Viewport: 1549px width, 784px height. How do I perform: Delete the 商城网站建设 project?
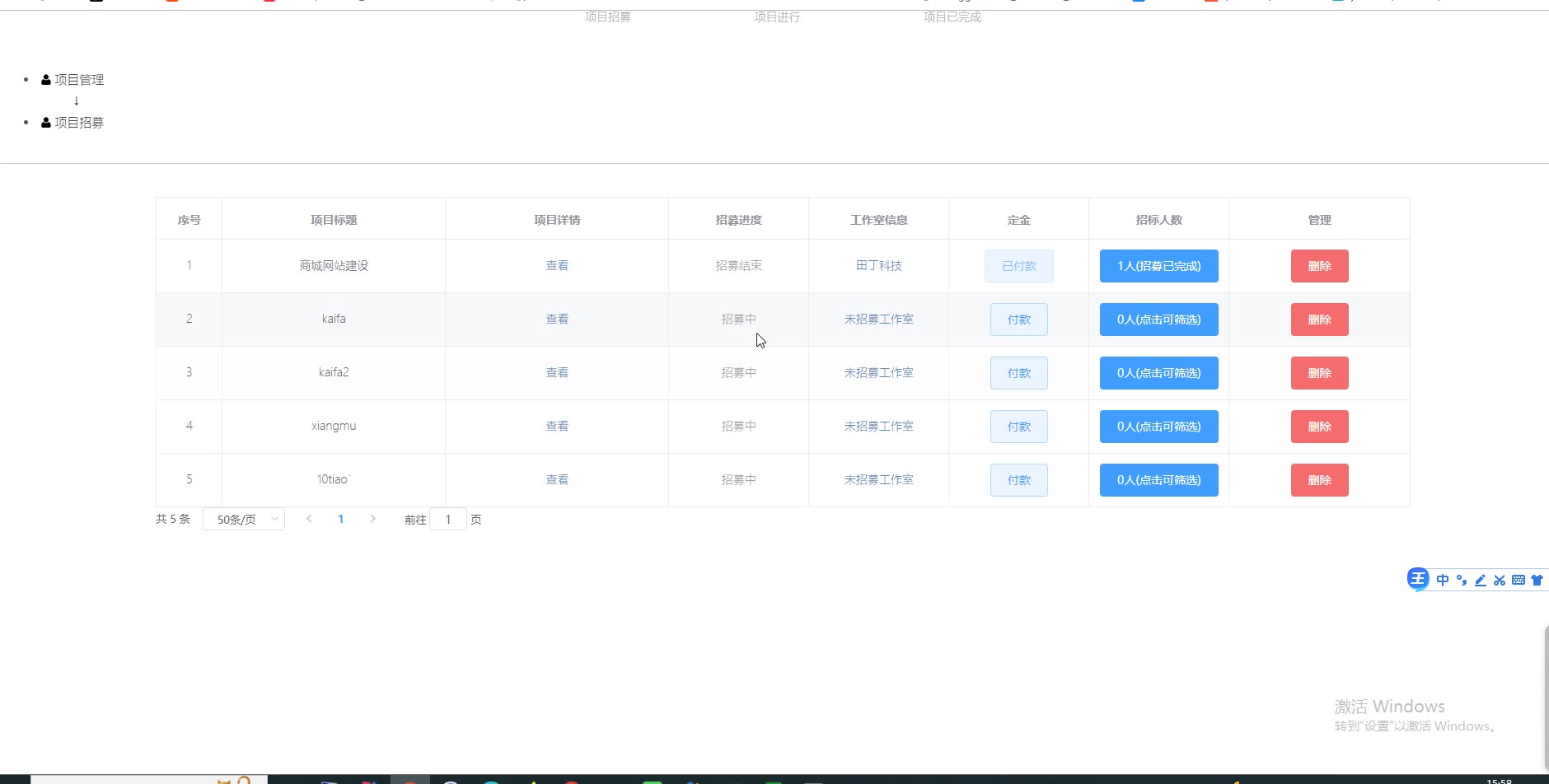click(1320, 266)
